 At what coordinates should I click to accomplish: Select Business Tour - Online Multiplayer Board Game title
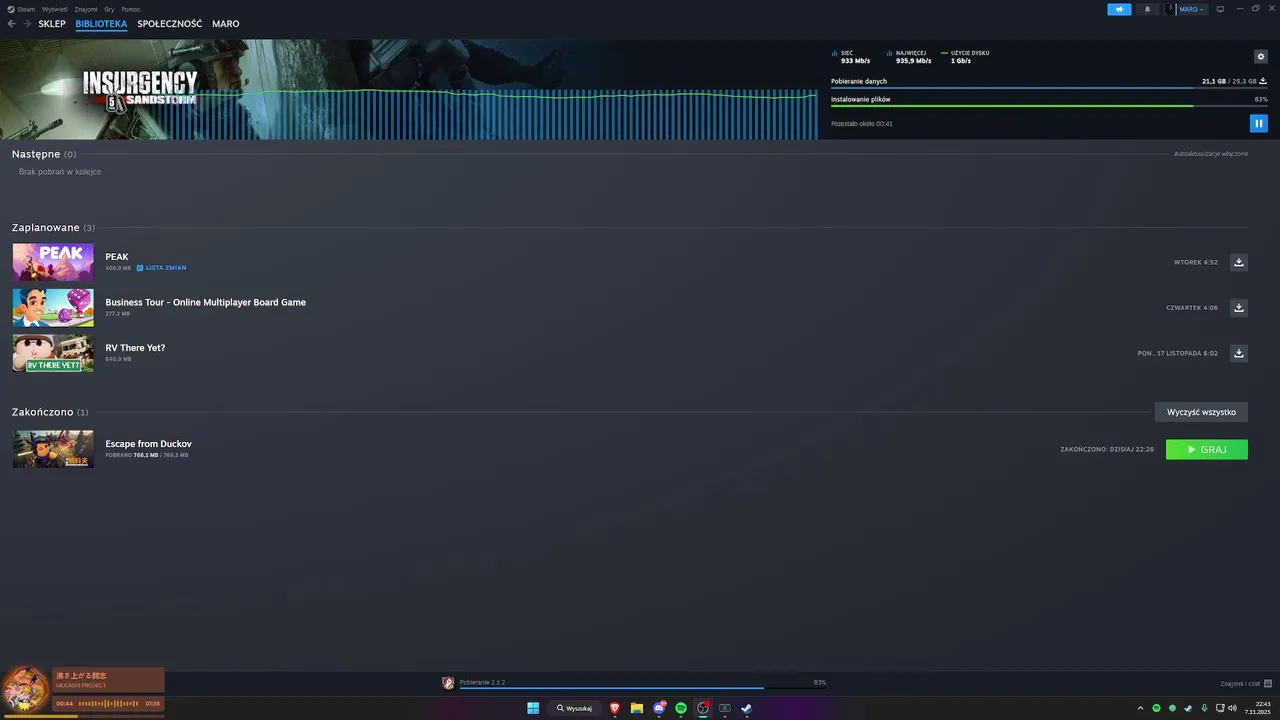206,302
